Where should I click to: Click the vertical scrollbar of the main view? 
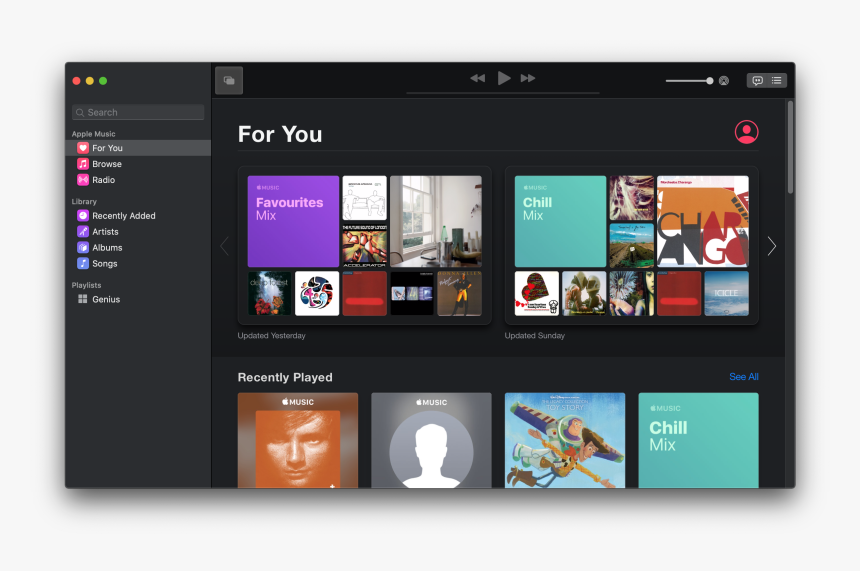pos(790,147)
